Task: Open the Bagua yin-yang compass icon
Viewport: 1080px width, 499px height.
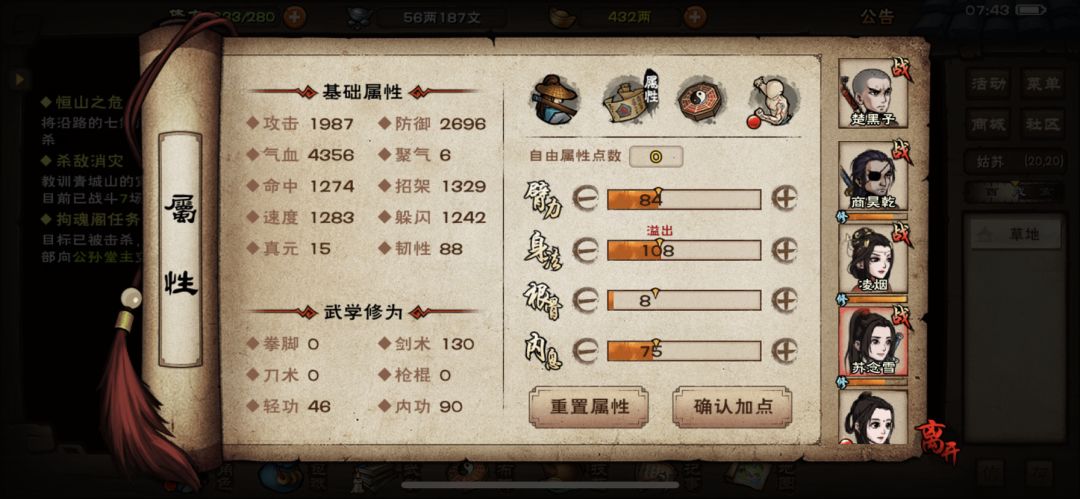Action: pos(701,100)
